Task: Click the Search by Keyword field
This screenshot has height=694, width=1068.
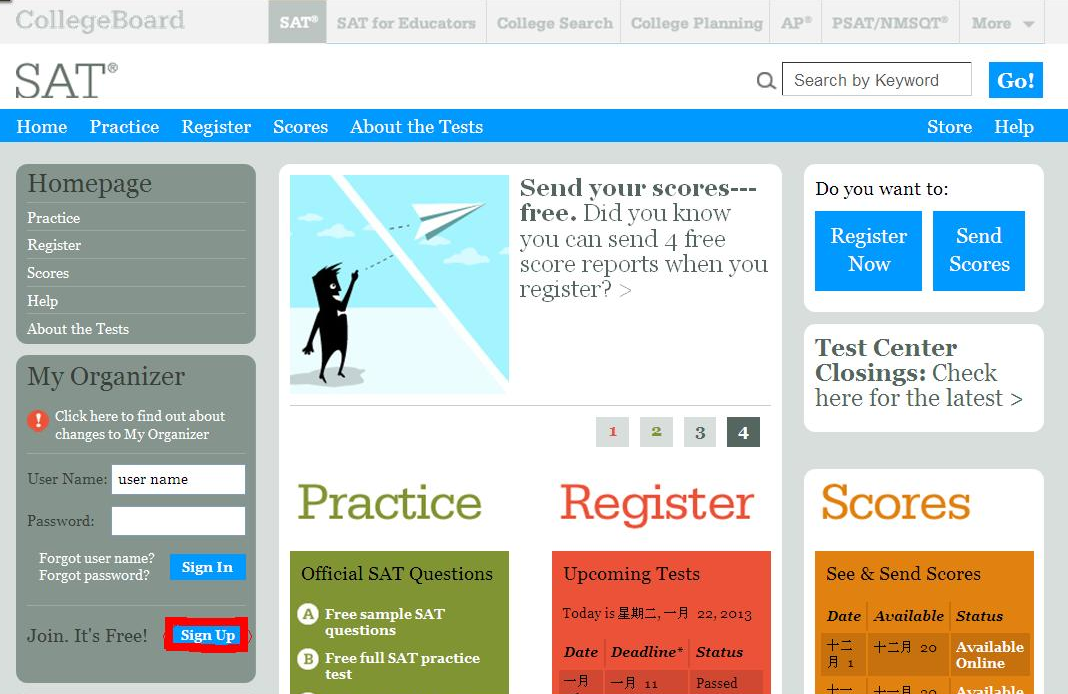Action: (877, 80)
